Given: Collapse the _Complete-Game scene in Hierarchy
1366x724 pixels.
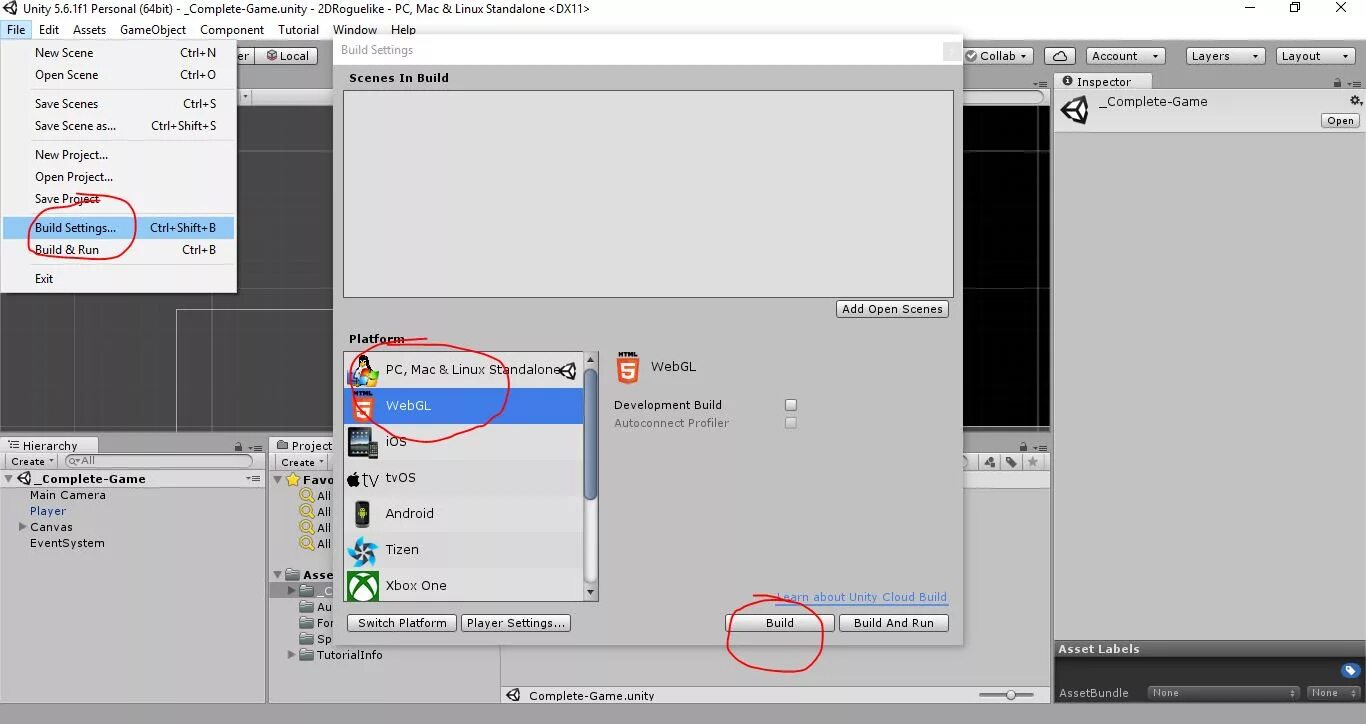Looking at the screenshot, I should point(9,479).
